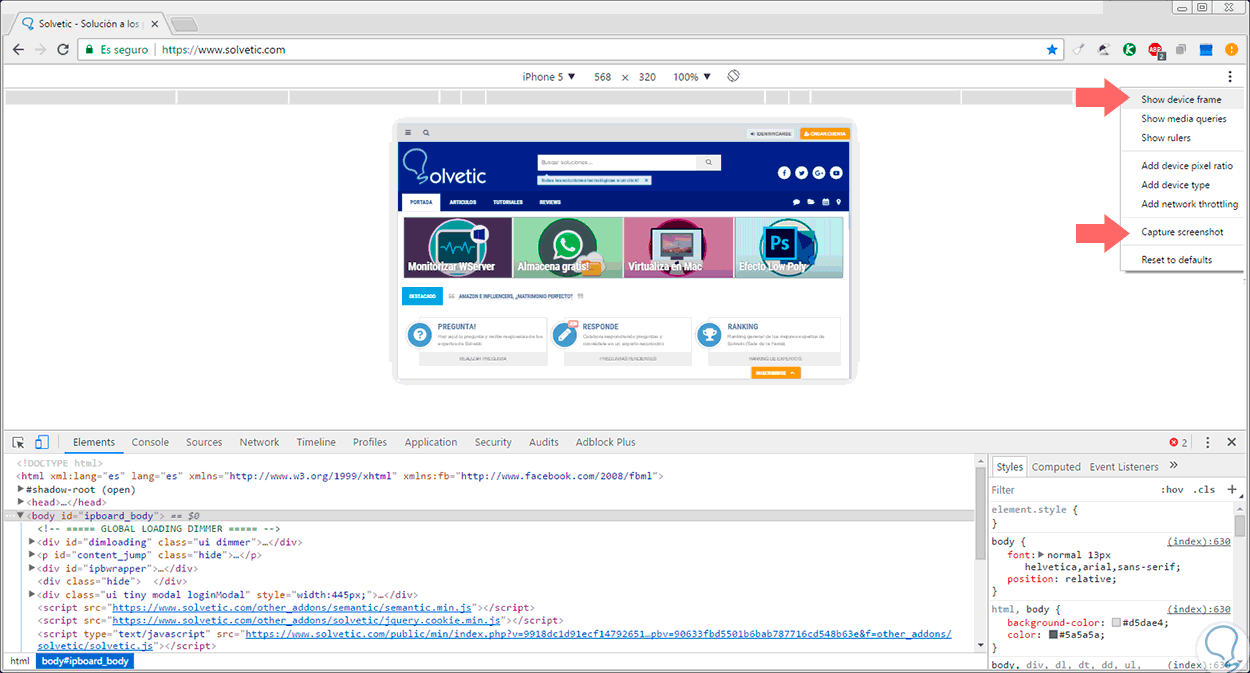1250x673 pixels.
Task: Expand the ipbwrapper div node
Action: coord(31,568)
